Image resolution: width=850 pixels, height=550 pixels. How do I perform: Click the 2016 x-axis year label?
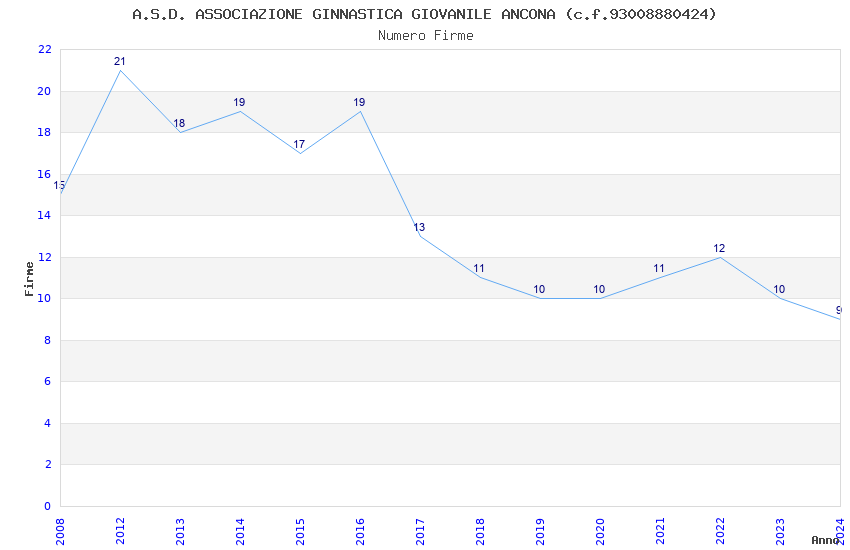coord(360,531)
